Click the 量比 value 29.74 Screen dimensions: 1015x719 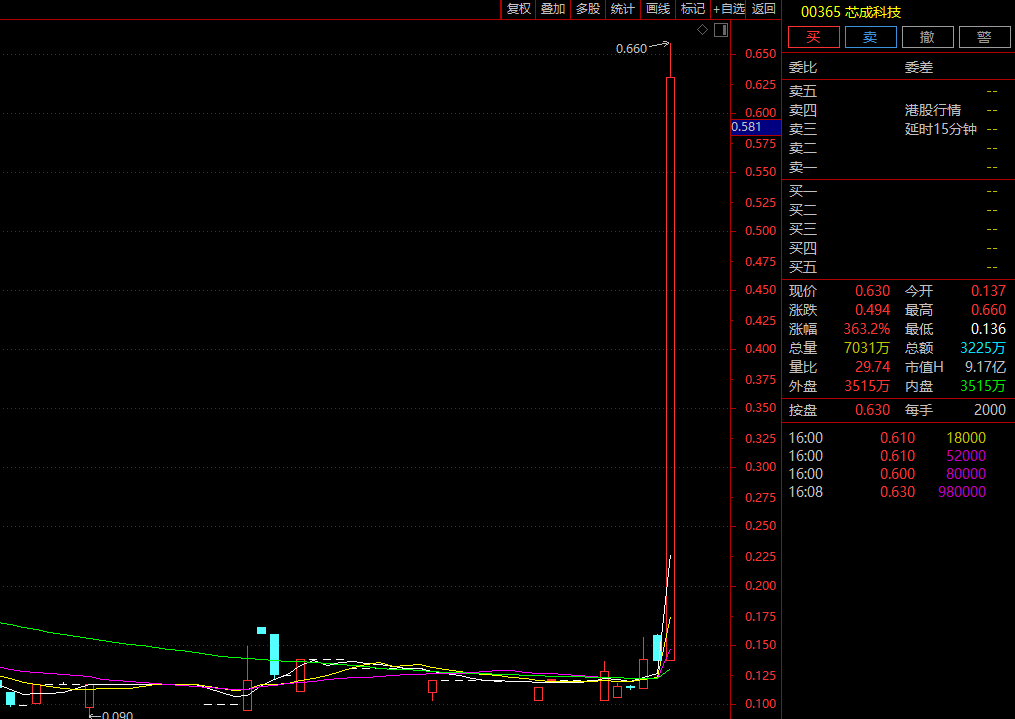pyautogui.click(x=873, y=367)
